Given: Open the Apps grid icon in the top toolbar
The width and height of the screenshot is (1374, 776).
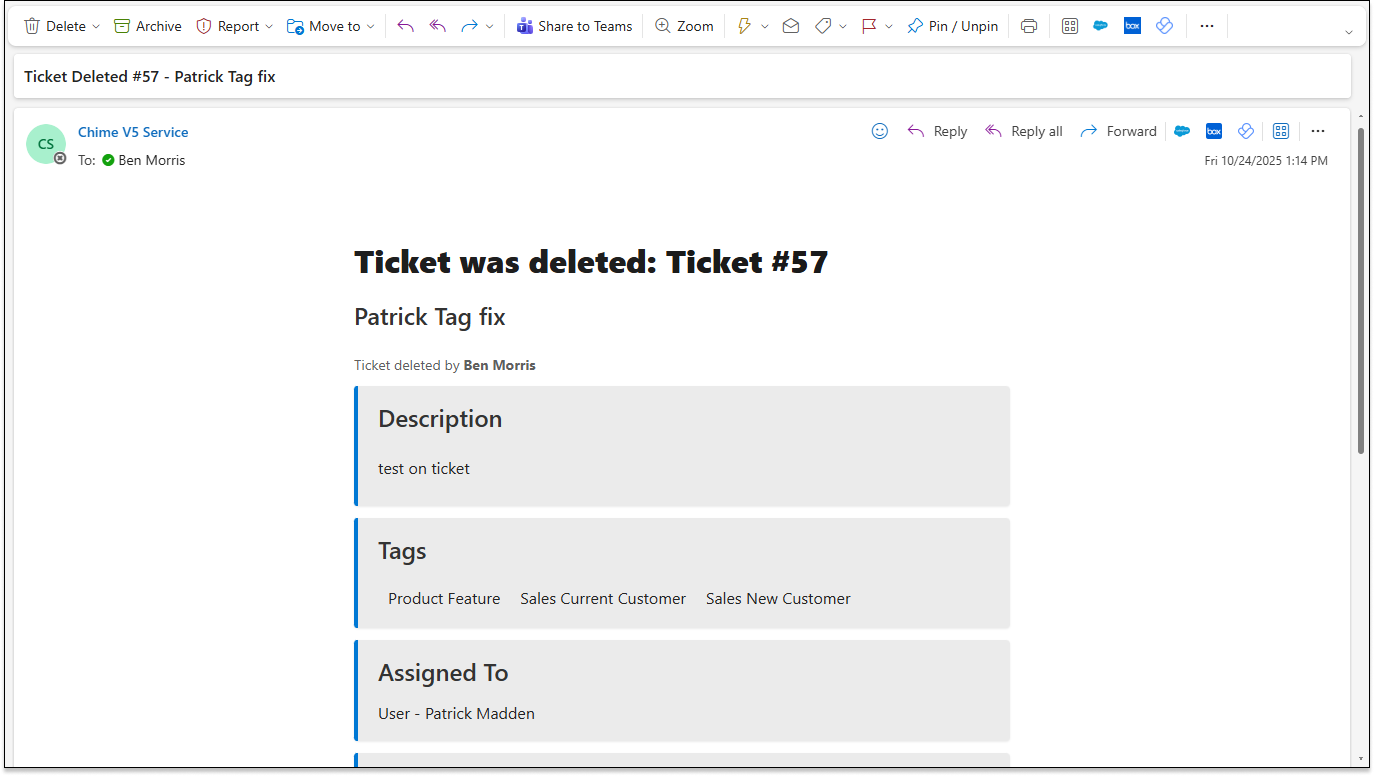Looking at the screenshot, I should (x=1070, y=26).
